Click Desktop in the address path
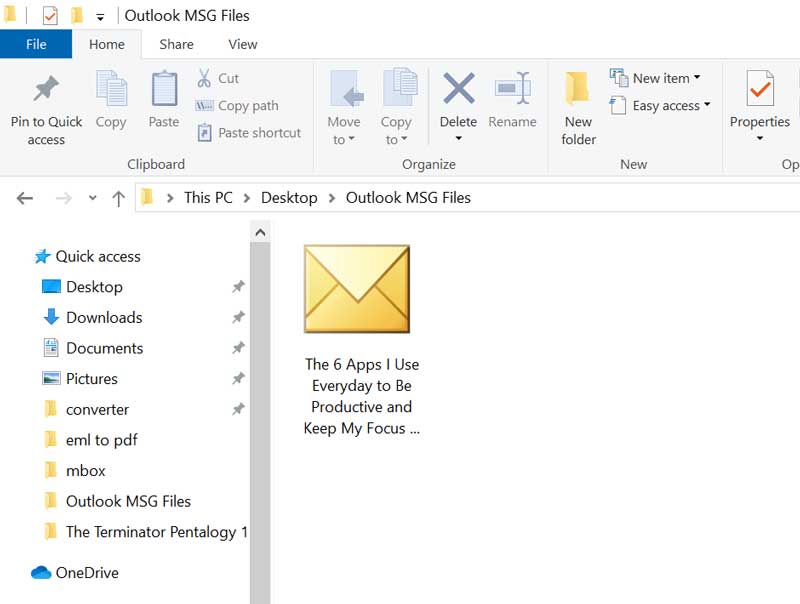Image resolution: width=800 pixels, height=604 pixels. pyautogui.click(x=289, y=197)
